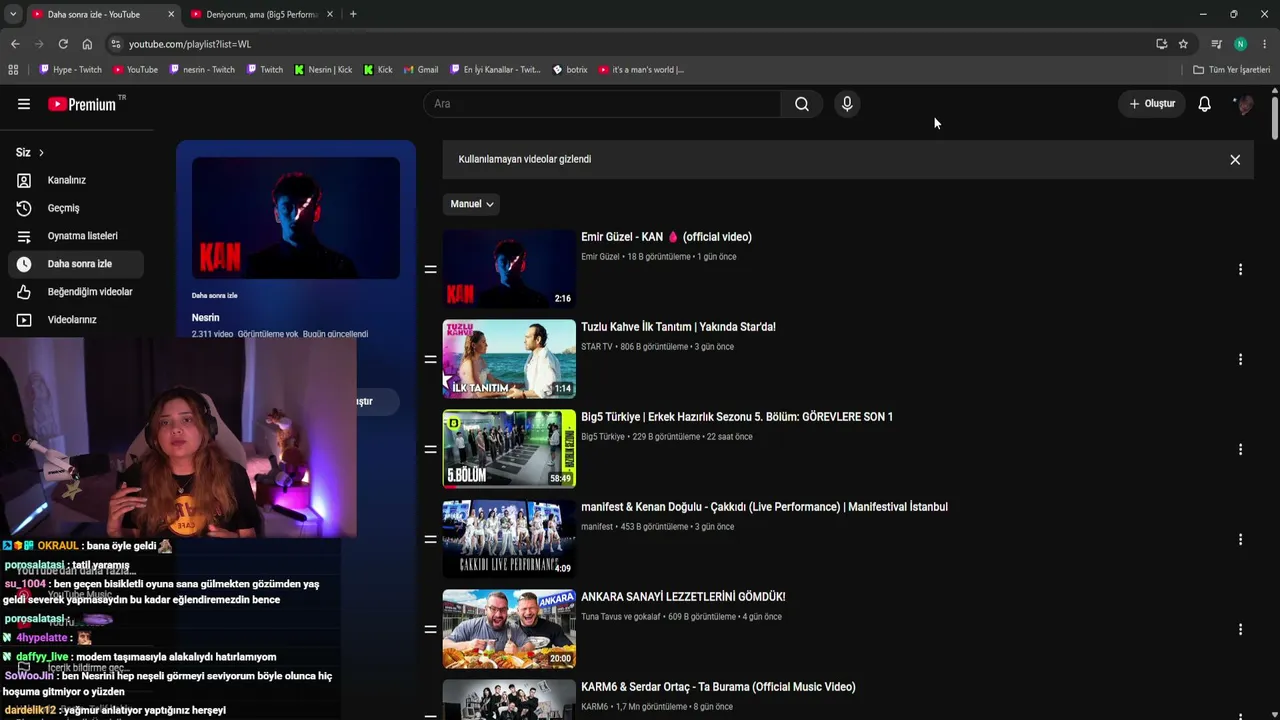Open the 'En İyi Kanallar - Twit...' bookmark

[x=493, y=70]
